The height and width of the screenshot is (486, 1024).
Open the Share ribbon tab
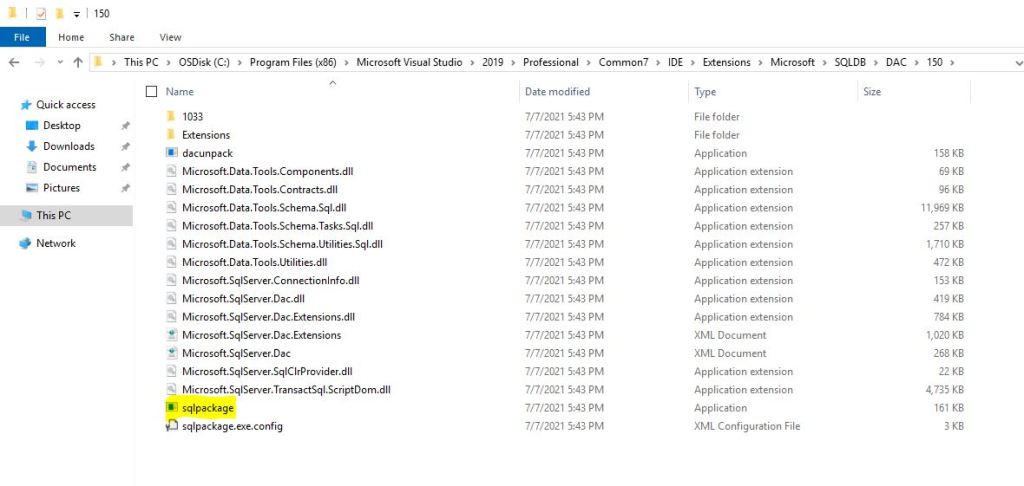[x=122, y=37]
